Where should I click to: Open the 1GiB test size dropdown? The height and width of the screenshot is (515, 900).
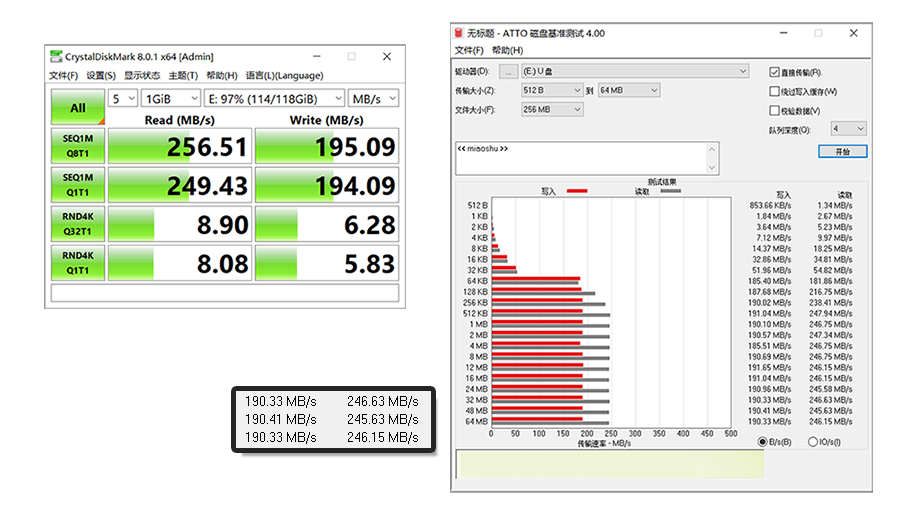(169, 99)
